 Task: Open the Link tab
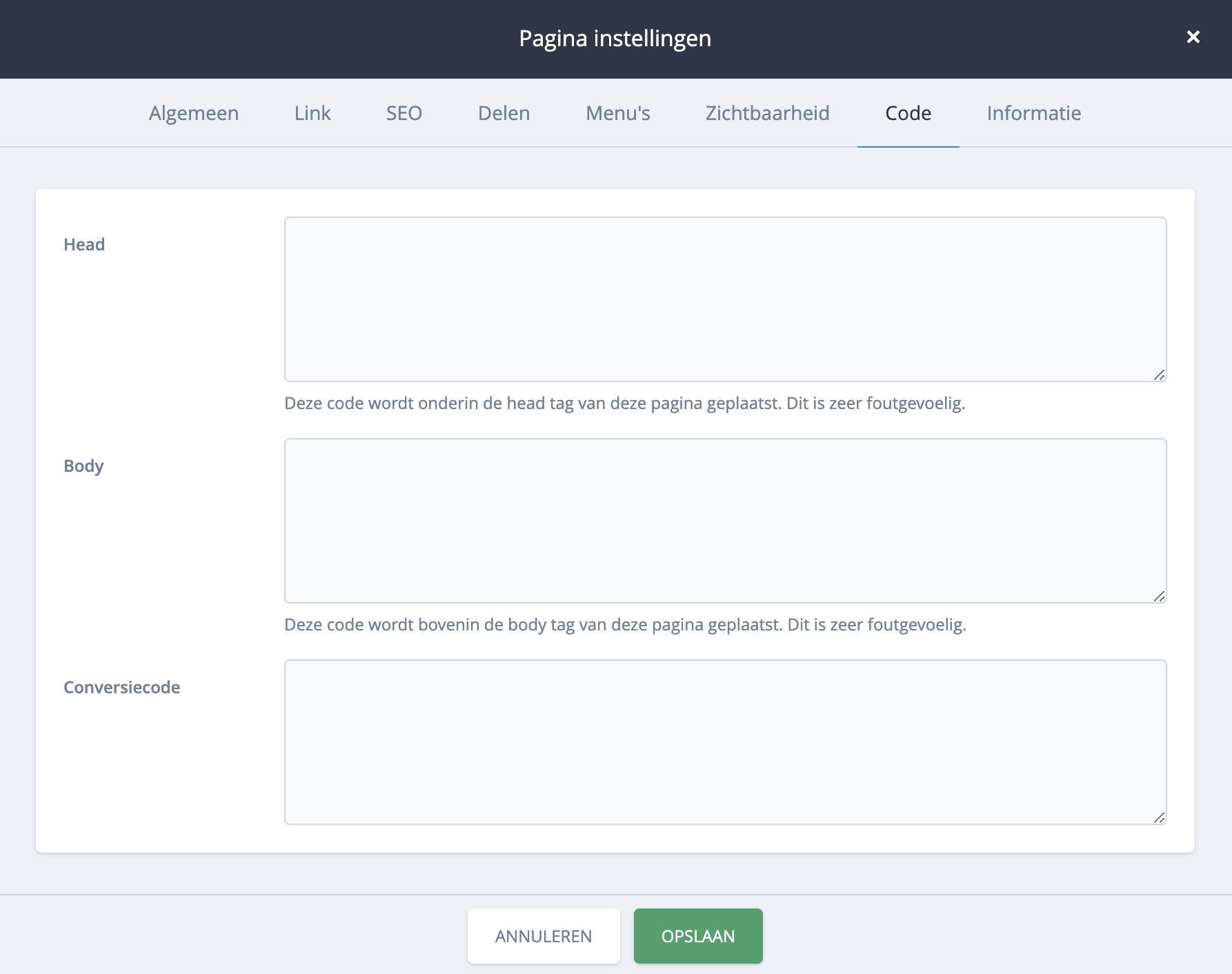(312, 113)
